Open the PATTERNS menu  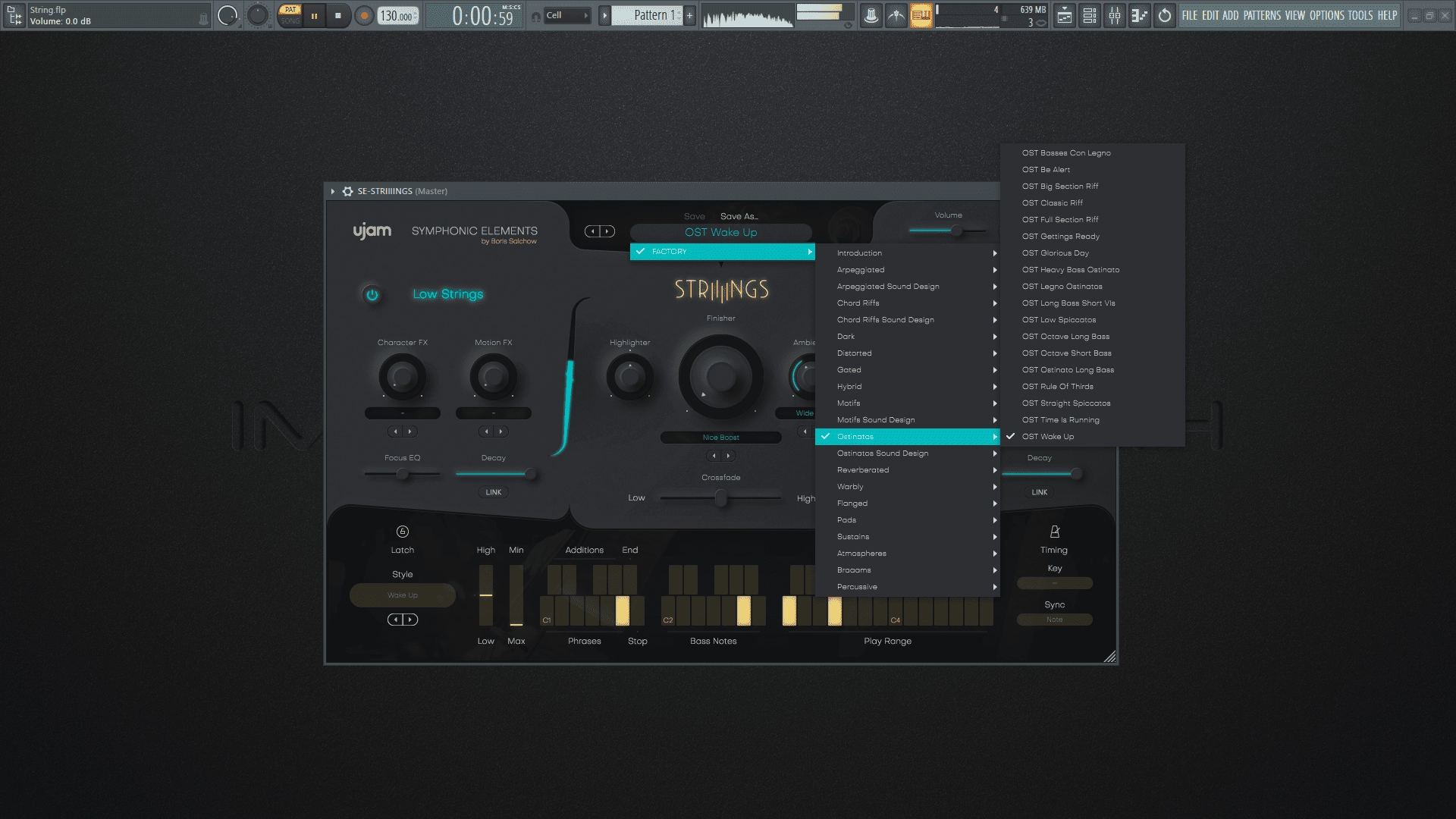(x=1262, y=15)
